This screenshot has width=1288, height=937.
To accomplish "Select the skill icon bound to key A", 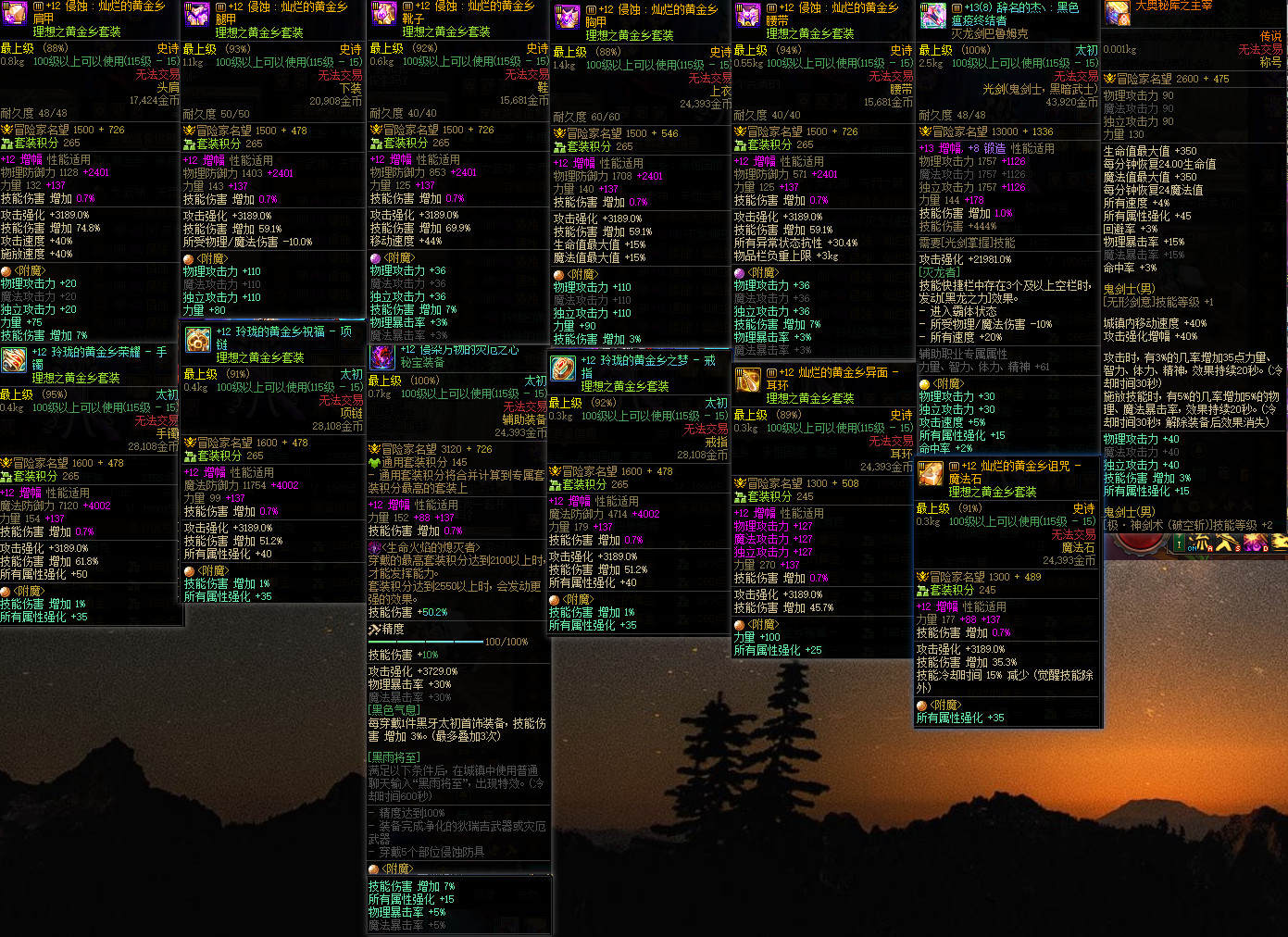I will (x=1200, y=543).
